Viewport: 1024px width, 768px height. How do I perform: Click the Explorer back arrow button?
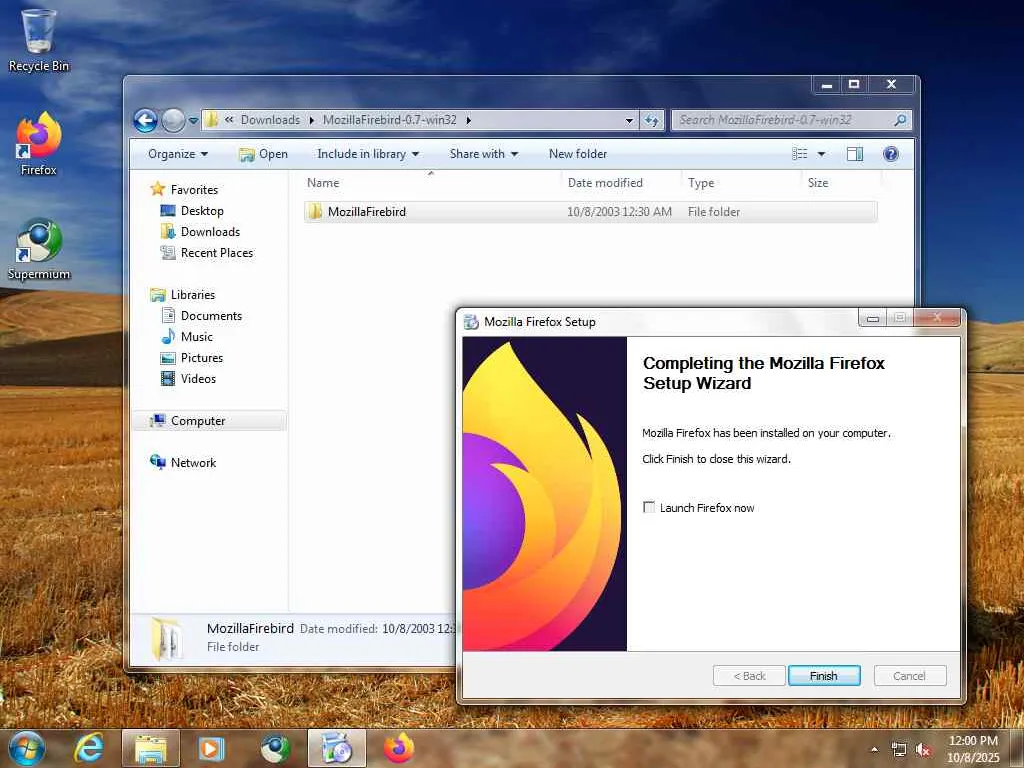[x=145, y=120]
